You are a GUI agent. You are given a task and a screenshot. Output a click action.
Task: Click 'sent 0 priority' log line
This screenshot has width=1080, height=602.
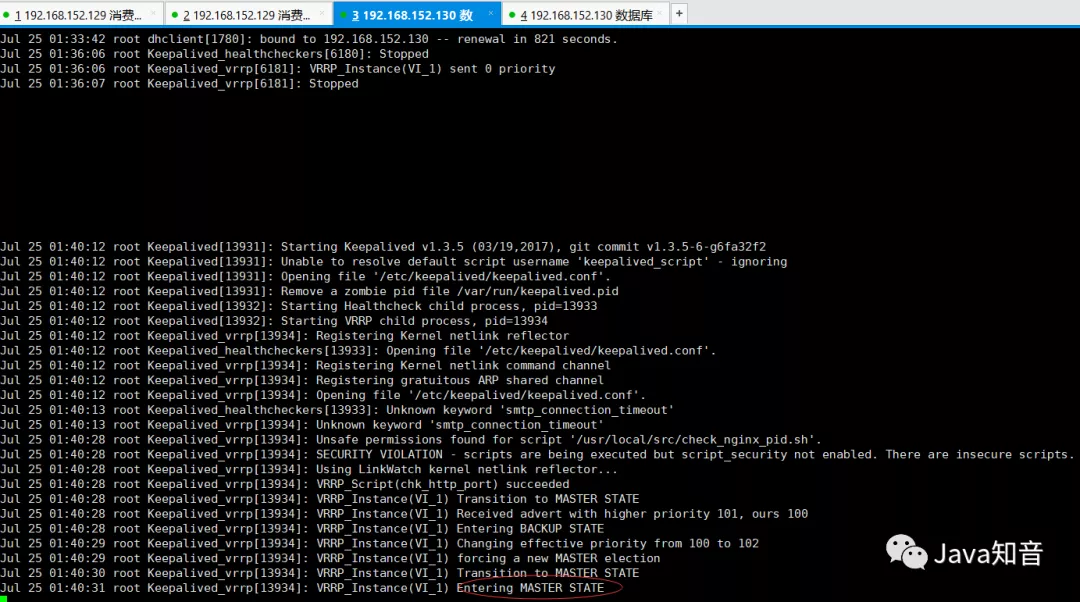point(278,69)
